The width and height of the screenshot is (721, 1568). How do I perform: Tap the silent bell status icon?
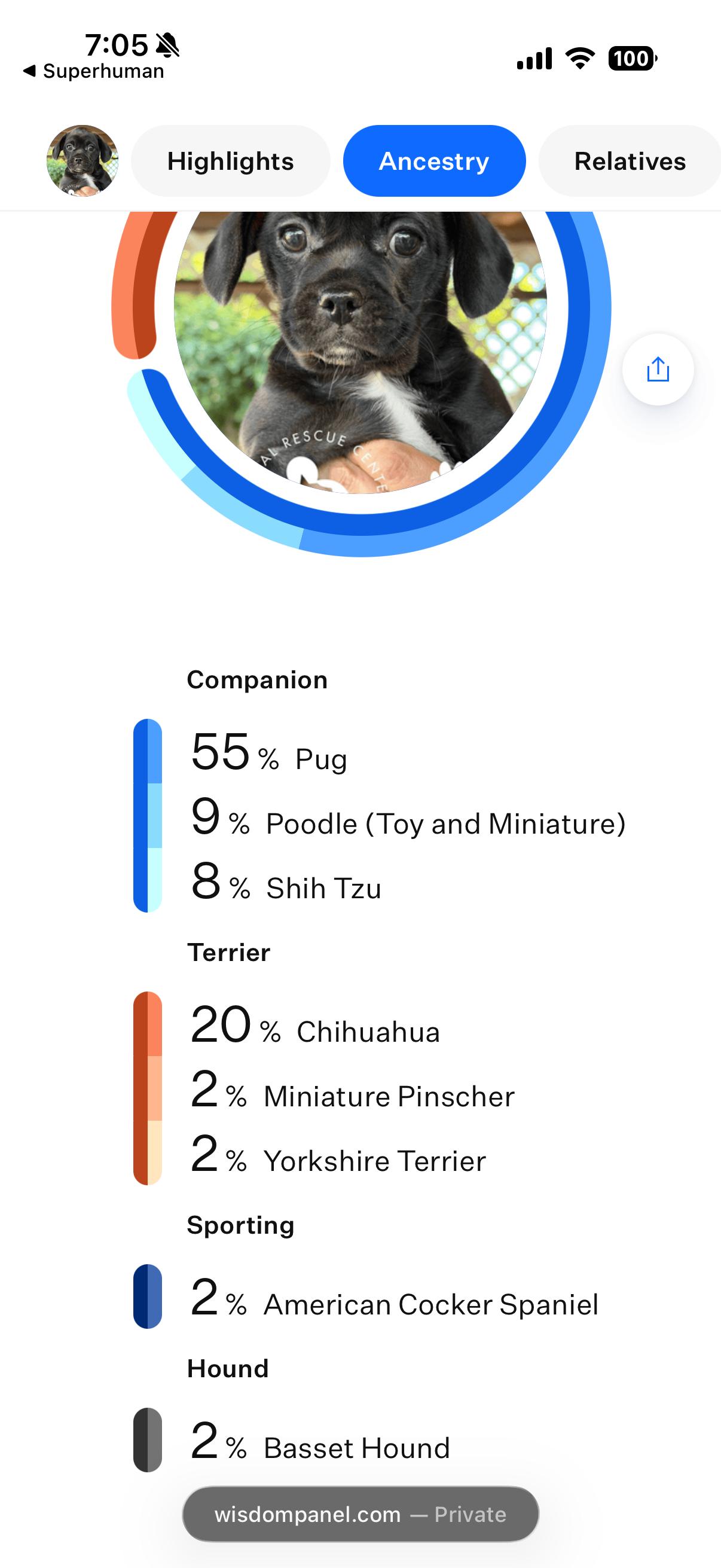point(167,45)
